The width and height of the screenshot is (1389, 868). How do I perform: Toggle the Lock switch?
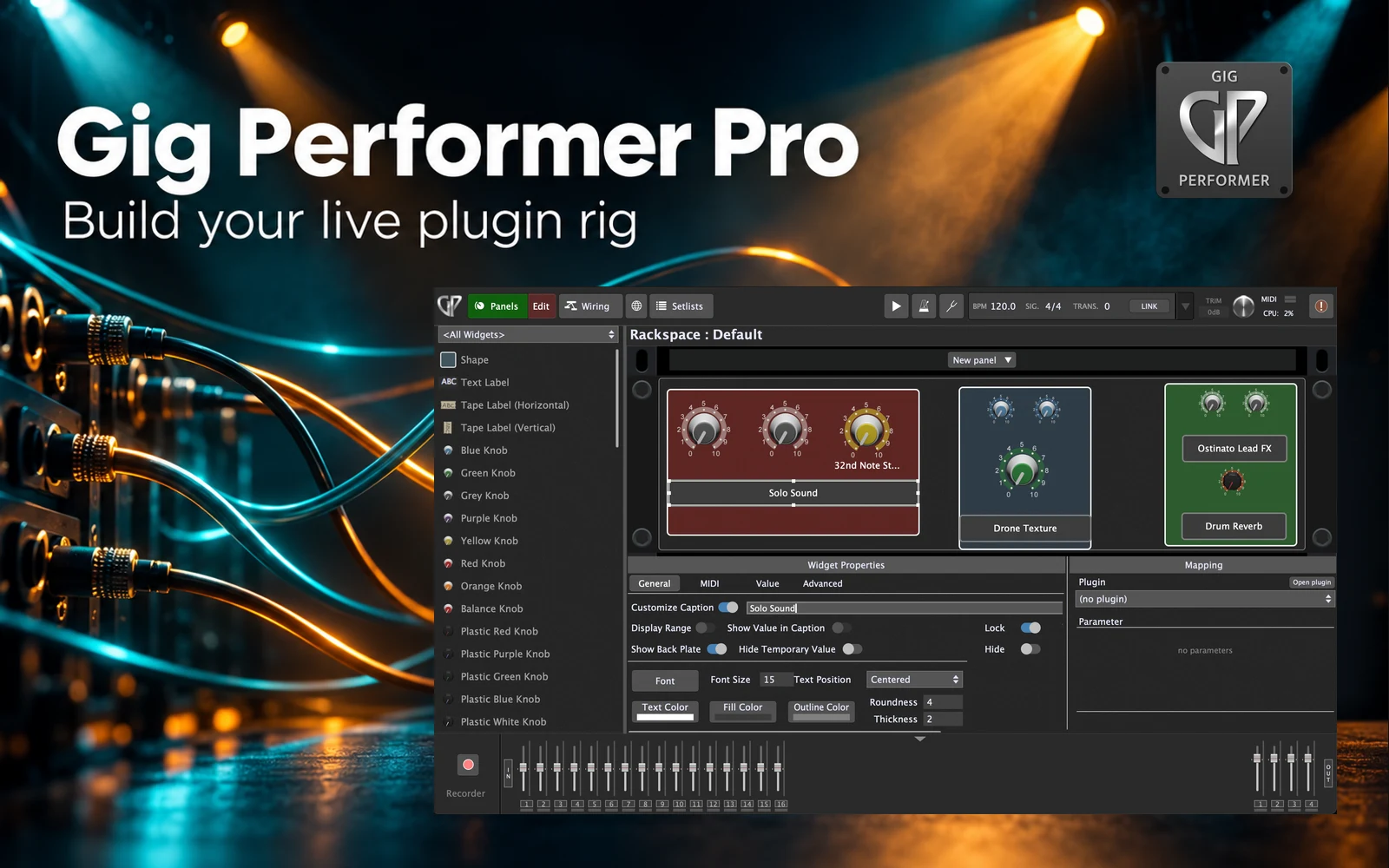point(1030,628)
